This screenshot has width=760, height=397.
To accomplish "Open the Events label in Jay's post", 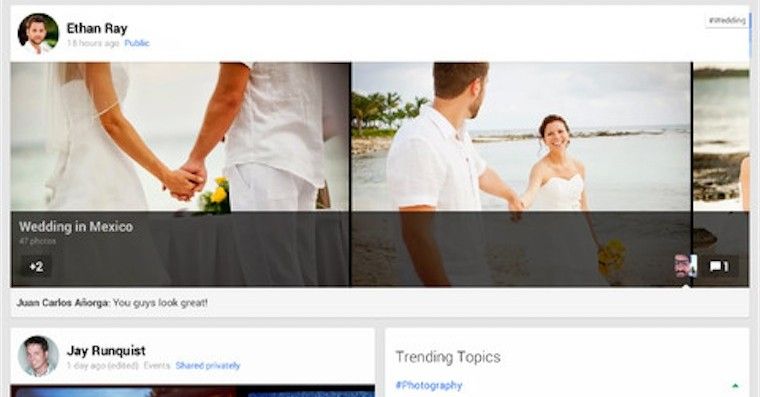I will 157,365.
